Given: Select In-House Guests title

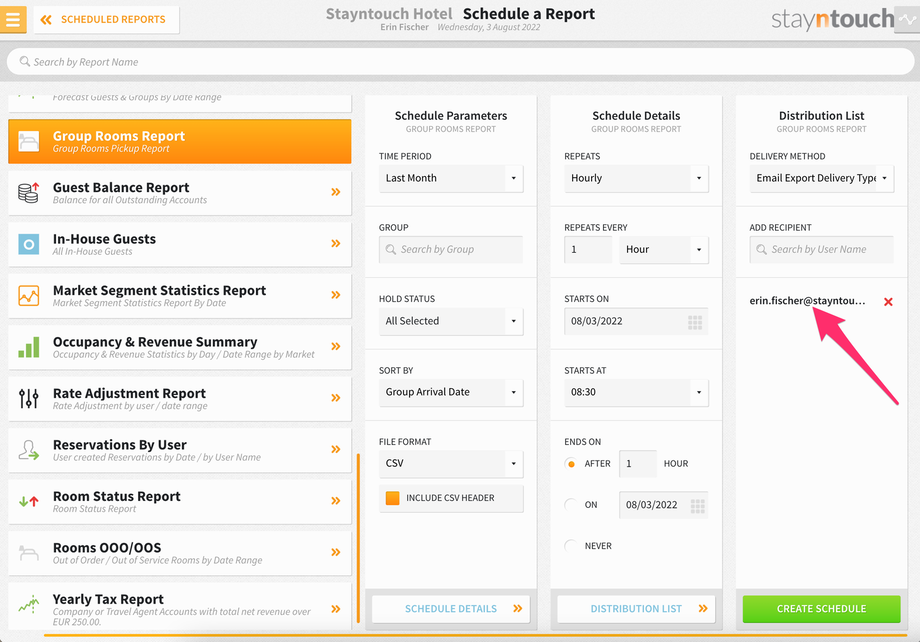Looking at the screenshot, I should coord(104,239).
